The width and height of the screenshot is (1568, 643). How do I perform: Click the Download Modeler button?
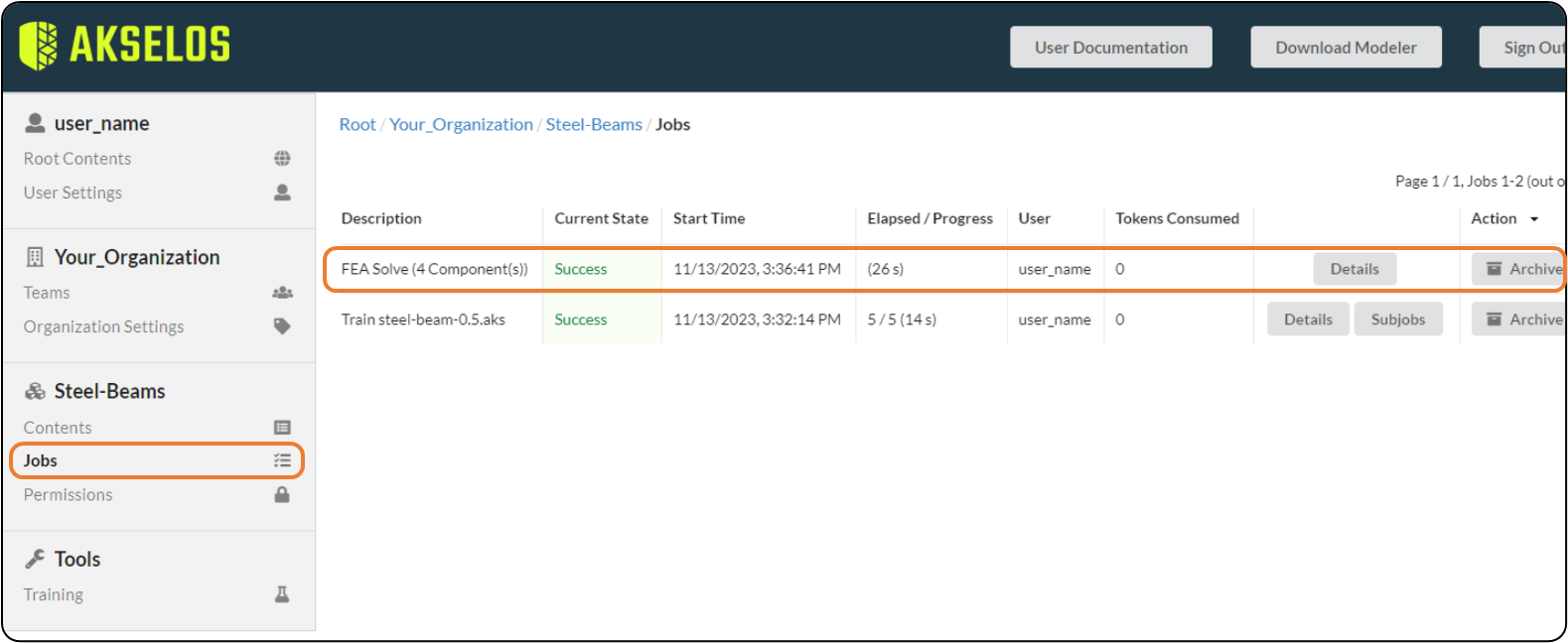click(x=1347, y=47)
